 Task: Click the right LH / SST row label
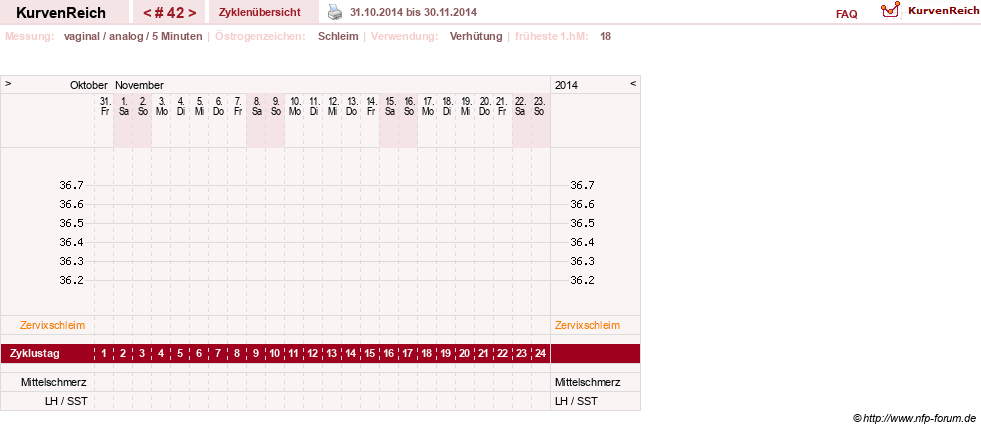(x=576, y=401)
